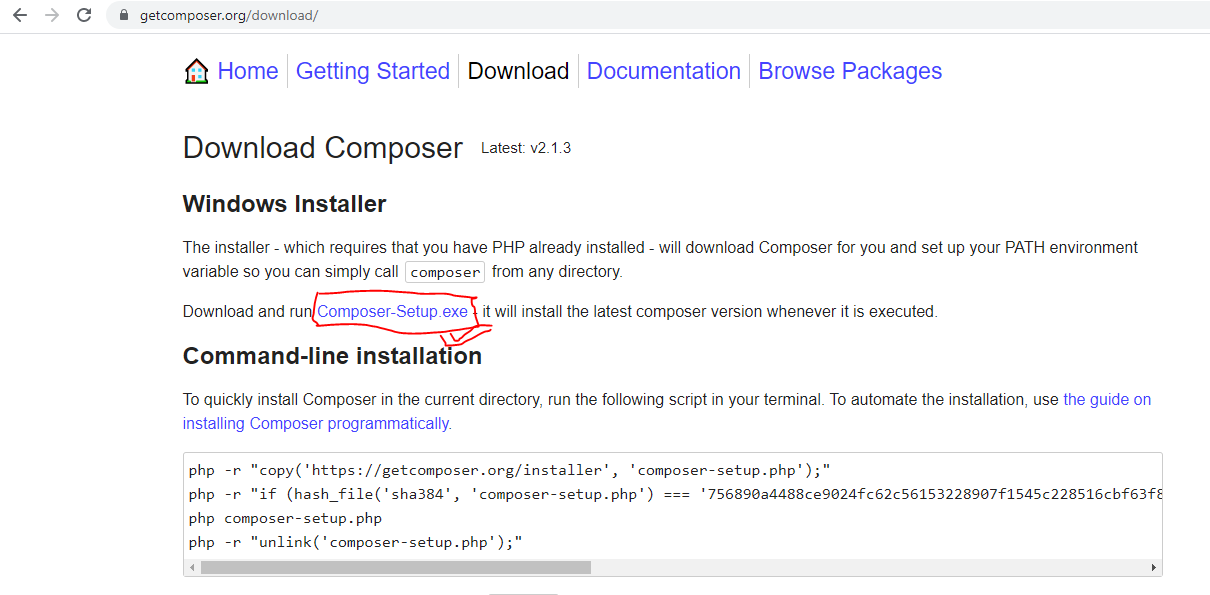1210x595 pixels.
Task: Open the Documentation link
Action: click(664, 71)
